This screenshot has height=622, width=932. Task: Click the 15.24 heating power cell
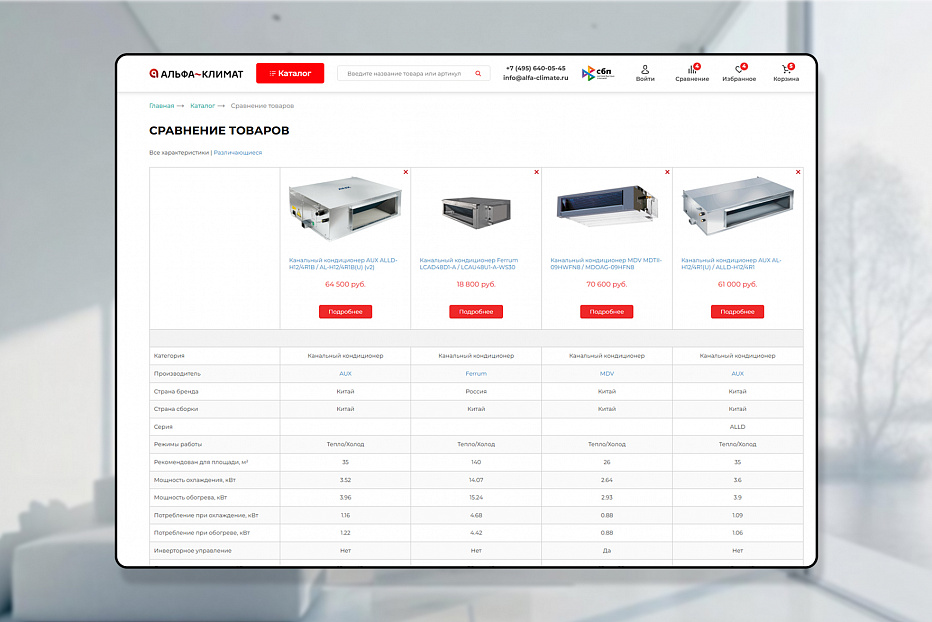click(476, 497)
